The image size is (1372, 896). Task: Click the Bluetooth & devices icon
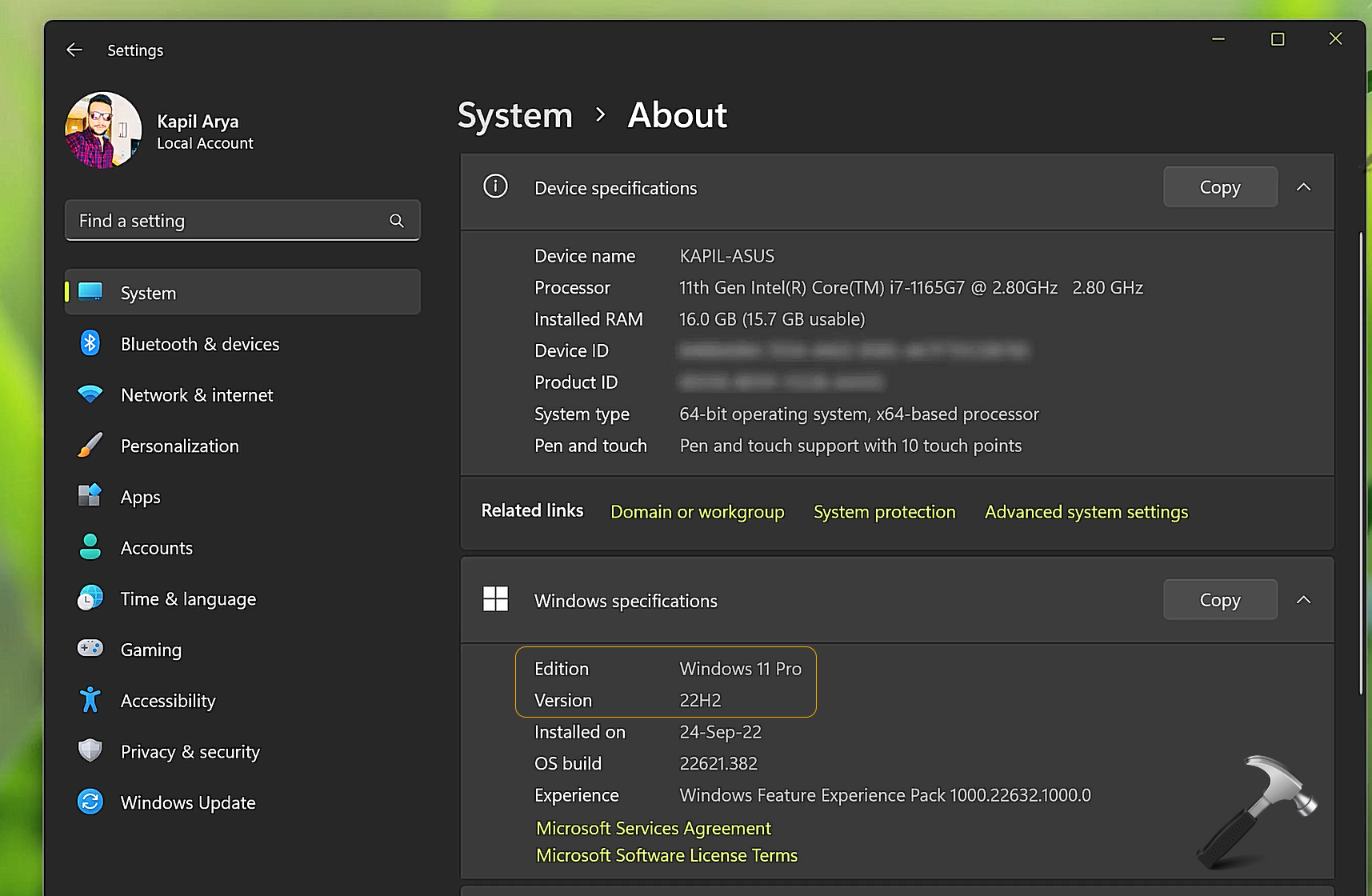click(x=90, y=344)
